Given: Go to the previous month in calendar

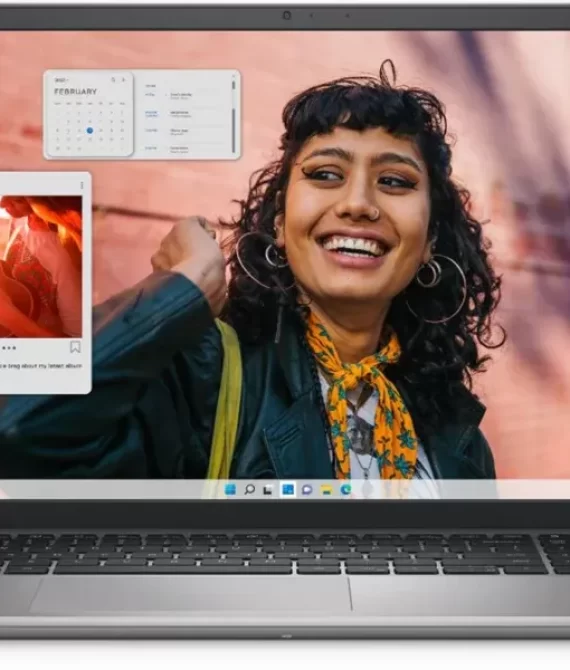Looking at the screenshot, I should (x=114, y=80).
